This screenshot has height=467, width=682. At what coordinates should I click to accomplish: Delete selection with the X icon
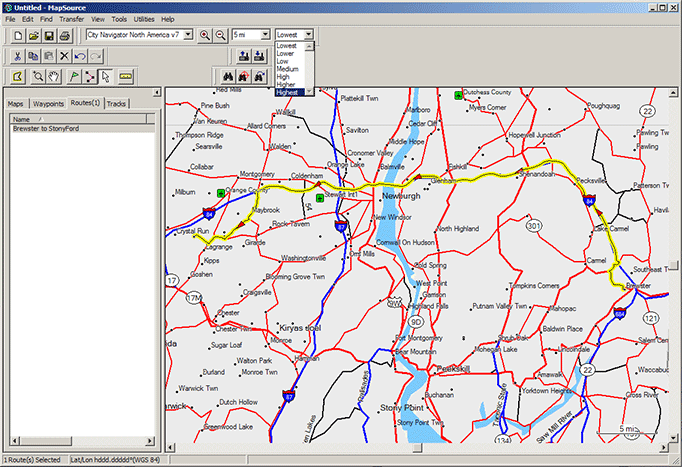(64, 56)
